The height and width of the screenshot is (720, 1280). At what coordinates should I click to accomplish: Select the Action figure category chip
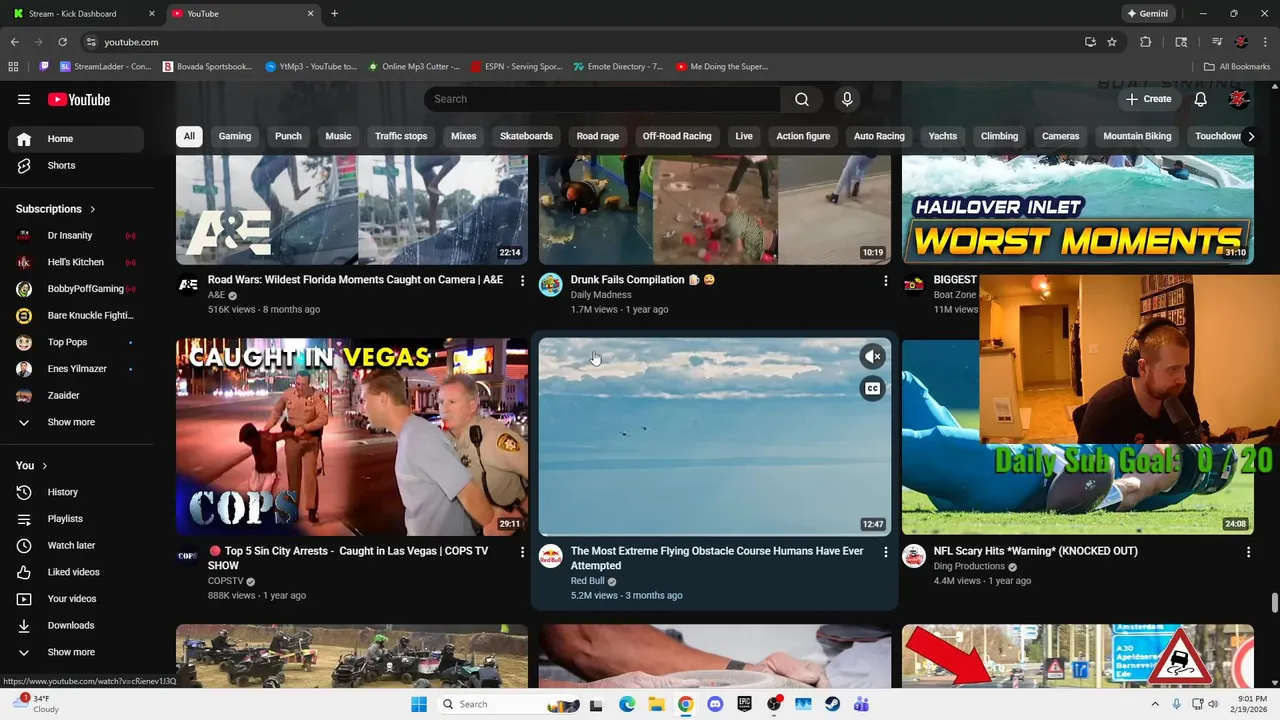pyautogui.click(x=803, y=136)
